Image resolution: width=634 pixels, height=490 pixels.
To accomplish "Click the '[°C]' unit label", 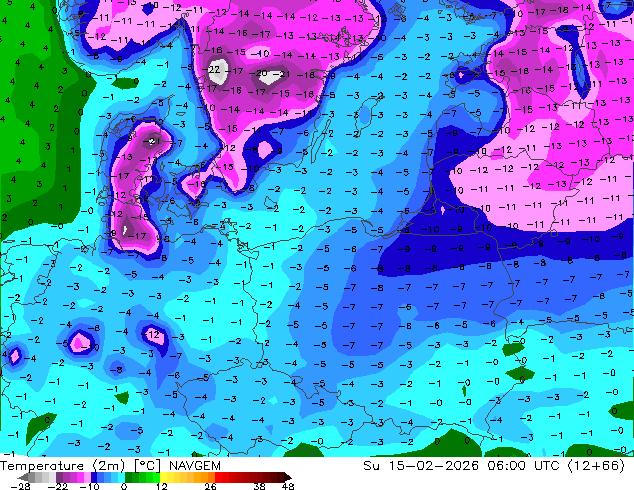I will coord(147,466).
